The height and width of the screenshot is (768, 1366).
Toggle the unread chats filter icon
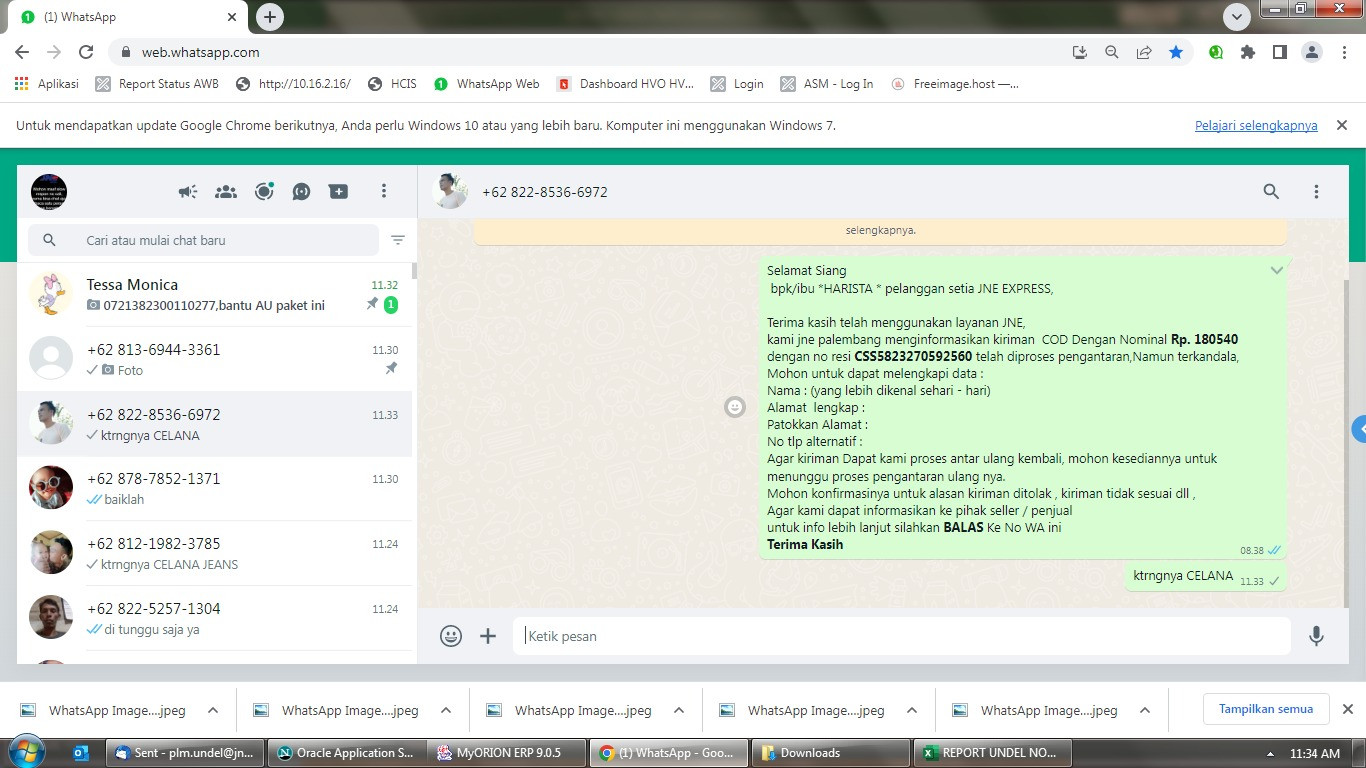(x=398, y=240)
